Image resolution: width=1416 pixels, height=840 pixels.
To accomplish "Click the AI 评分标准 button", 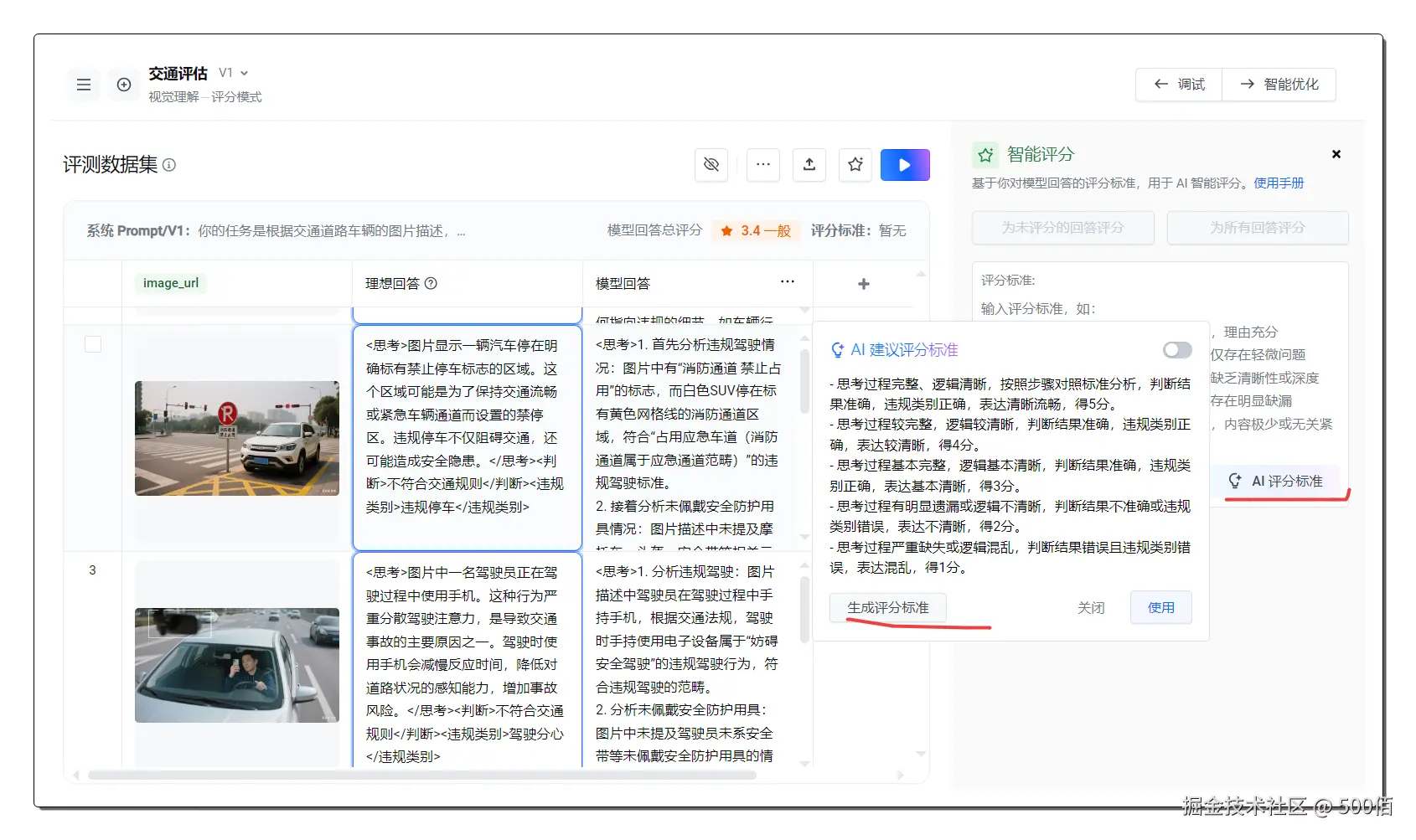I will pyautogui.click(x=1276, y=482).
